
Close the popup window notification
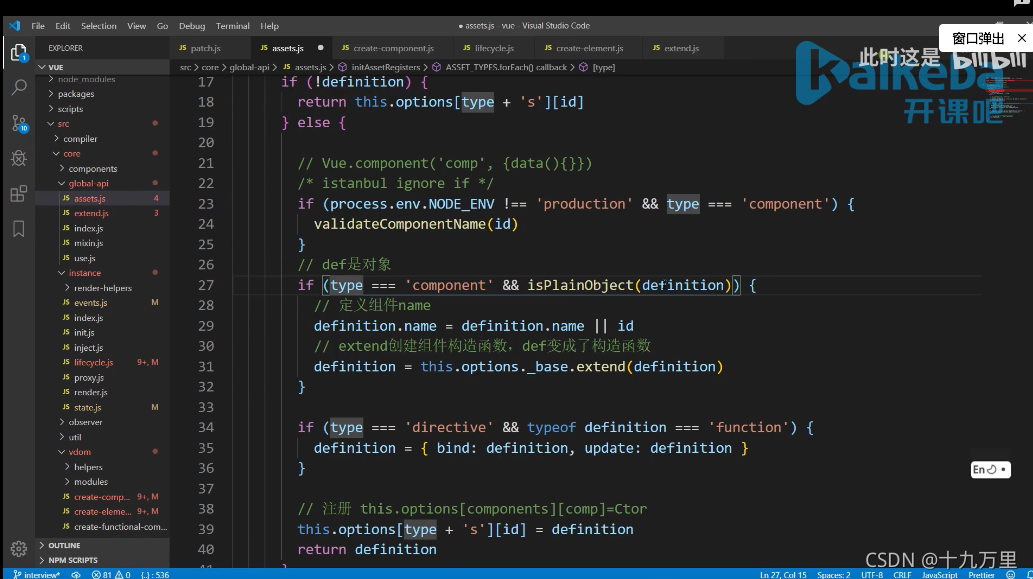1022,38
